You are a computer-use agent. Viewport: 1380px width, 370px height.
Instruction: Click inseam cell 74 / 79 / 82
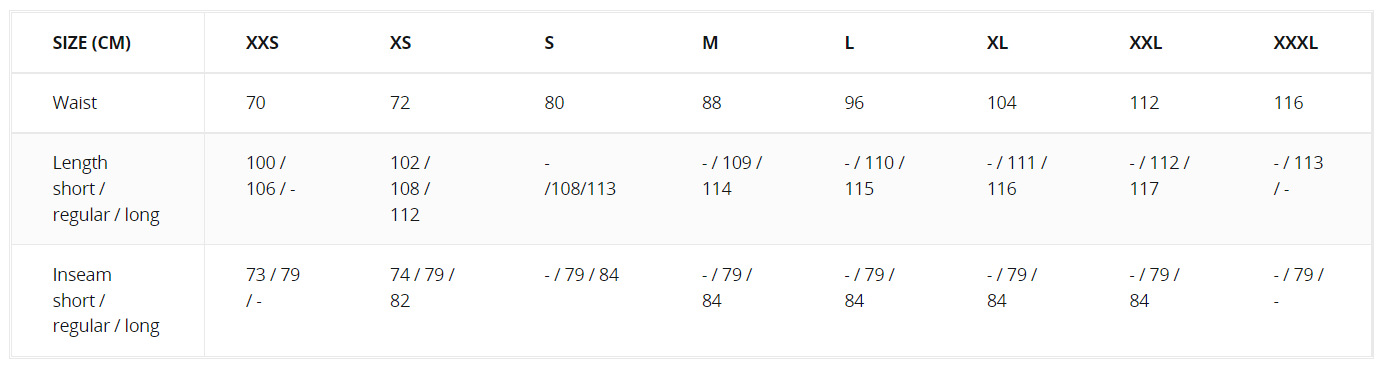[x=422, y=287]
